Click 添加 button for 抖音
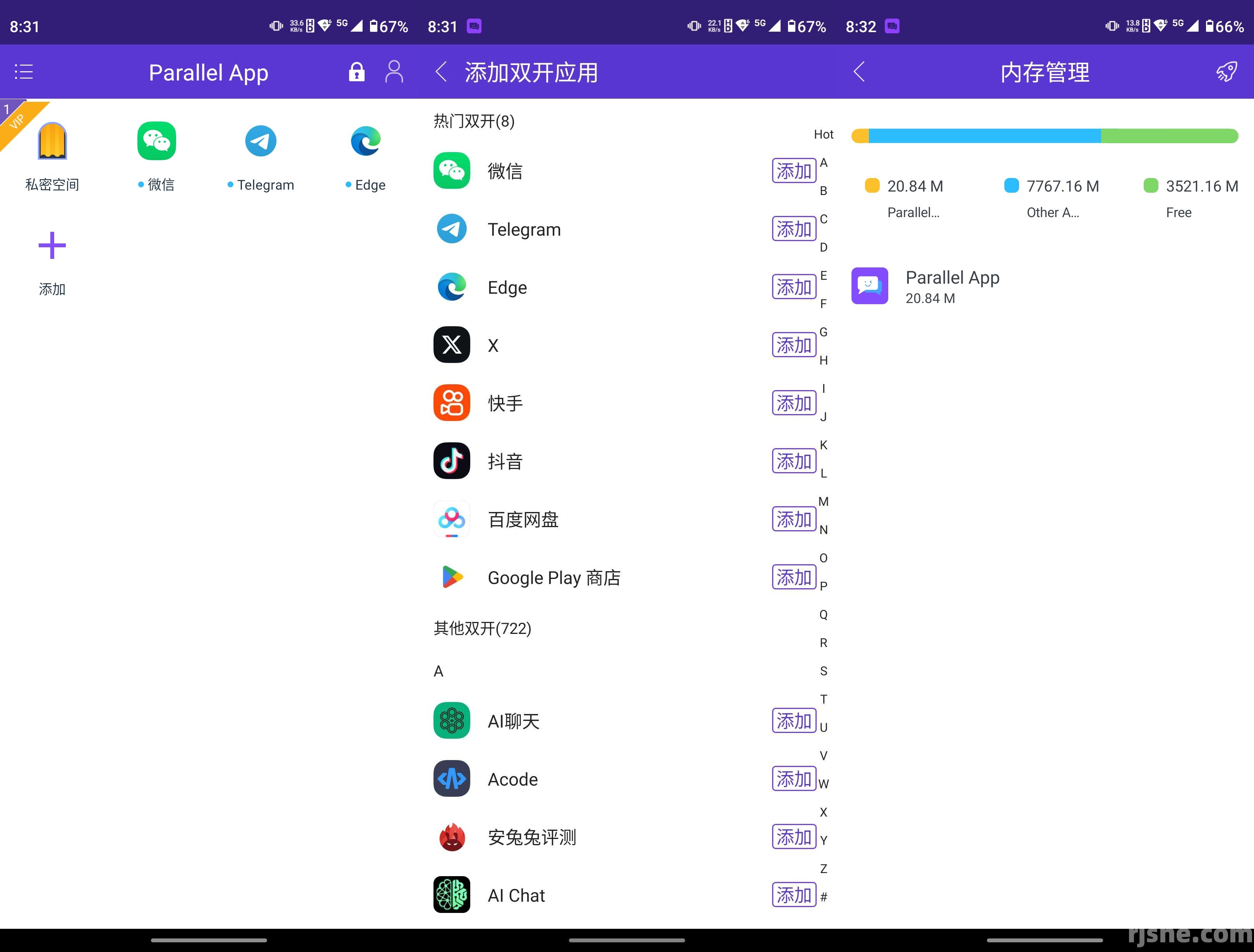The width and height of the screenshot is (1254, 952). pos(794,461)
